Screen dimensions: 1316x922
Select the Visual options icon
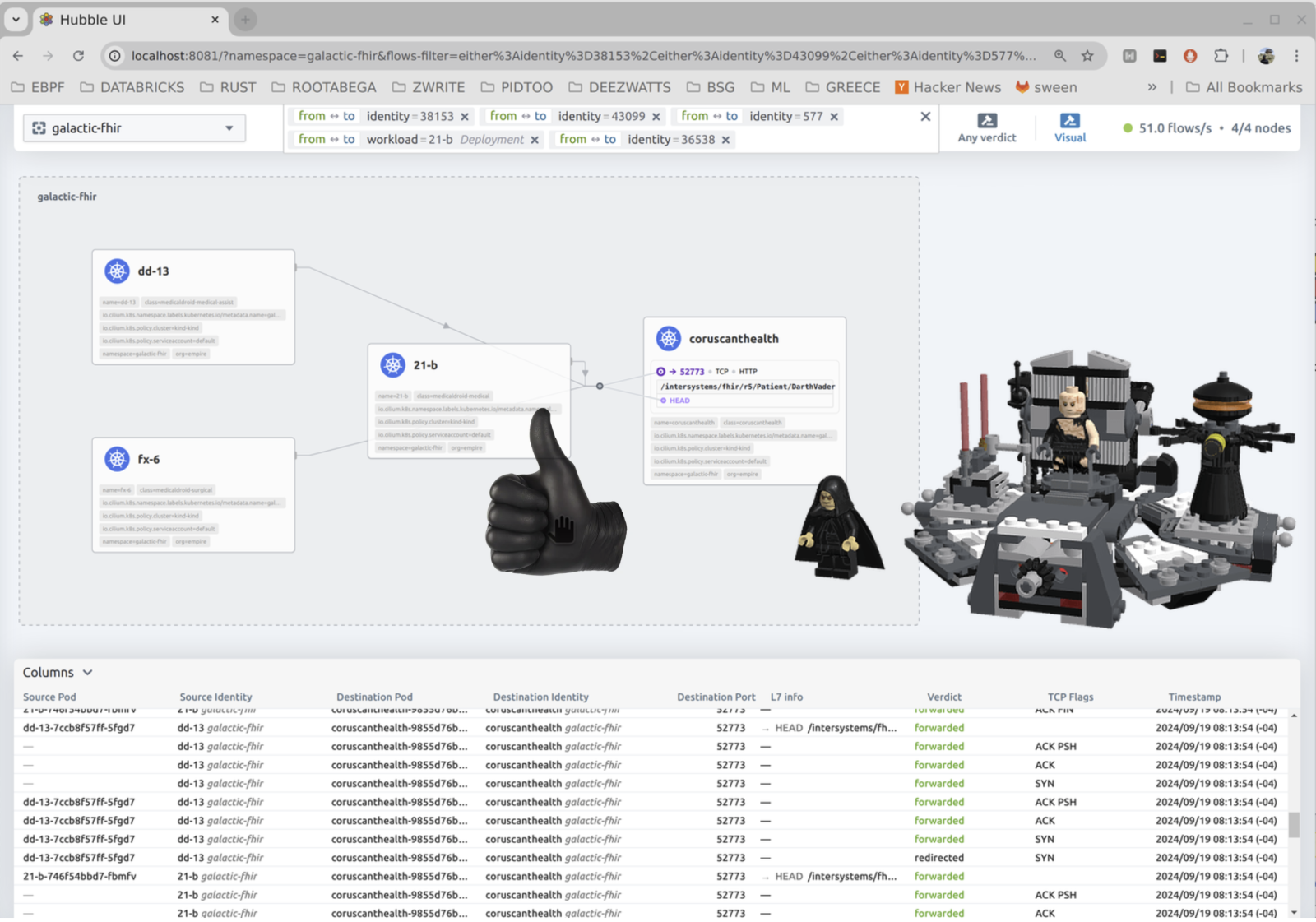(x=1069, y=121)
